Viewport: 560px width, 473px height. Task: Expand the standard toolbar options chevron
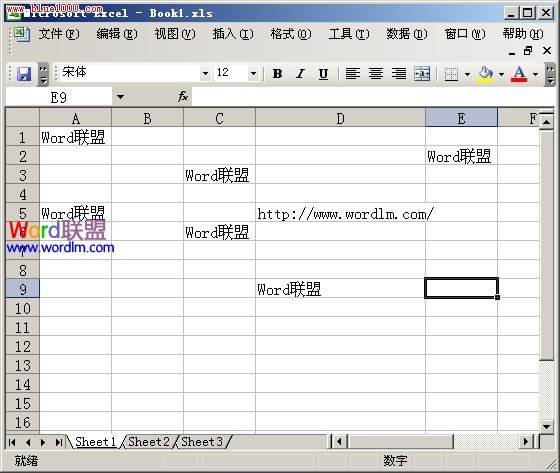pos(43,74)
